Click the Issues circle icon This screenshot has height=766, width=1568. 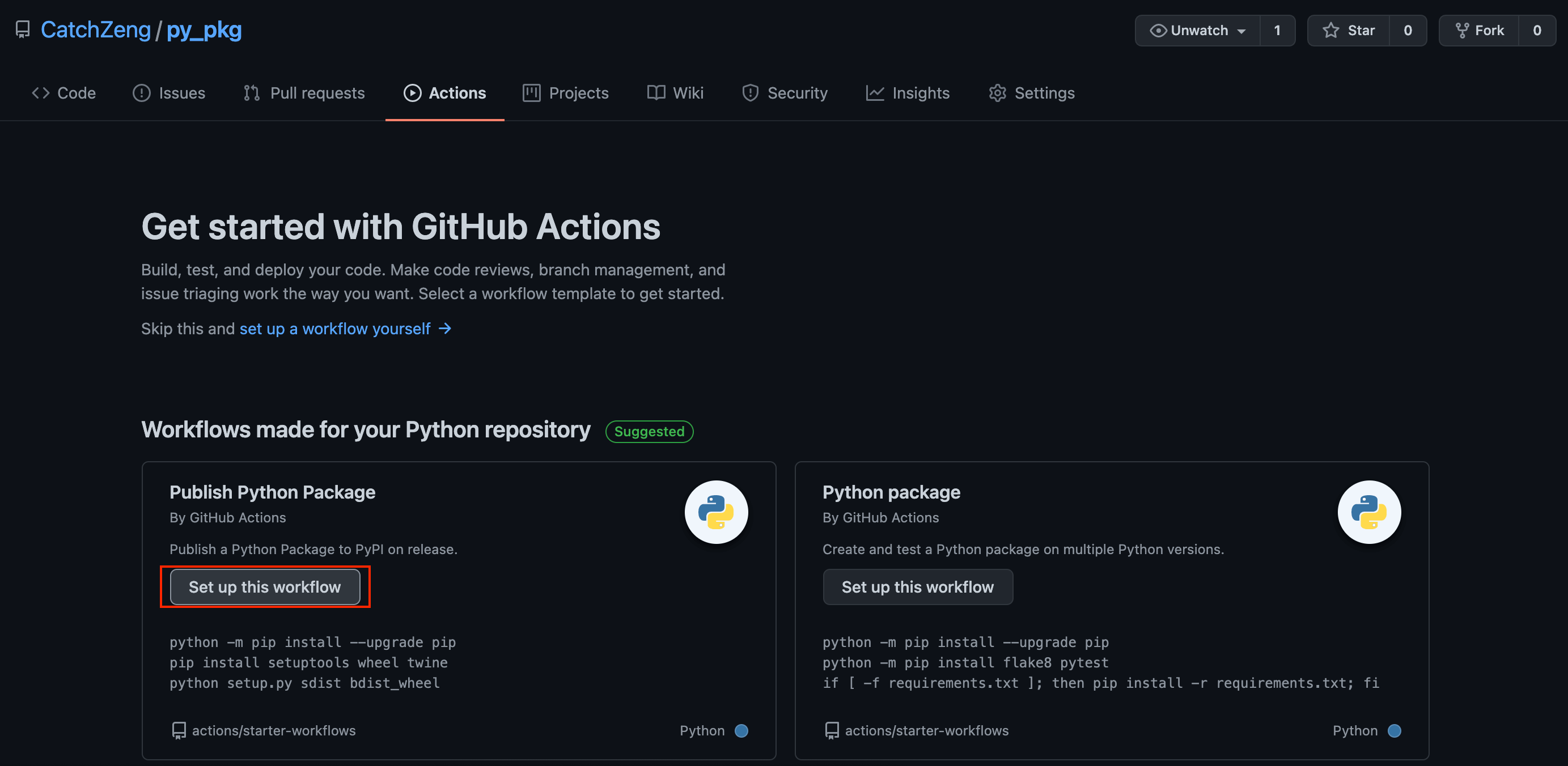141,93
